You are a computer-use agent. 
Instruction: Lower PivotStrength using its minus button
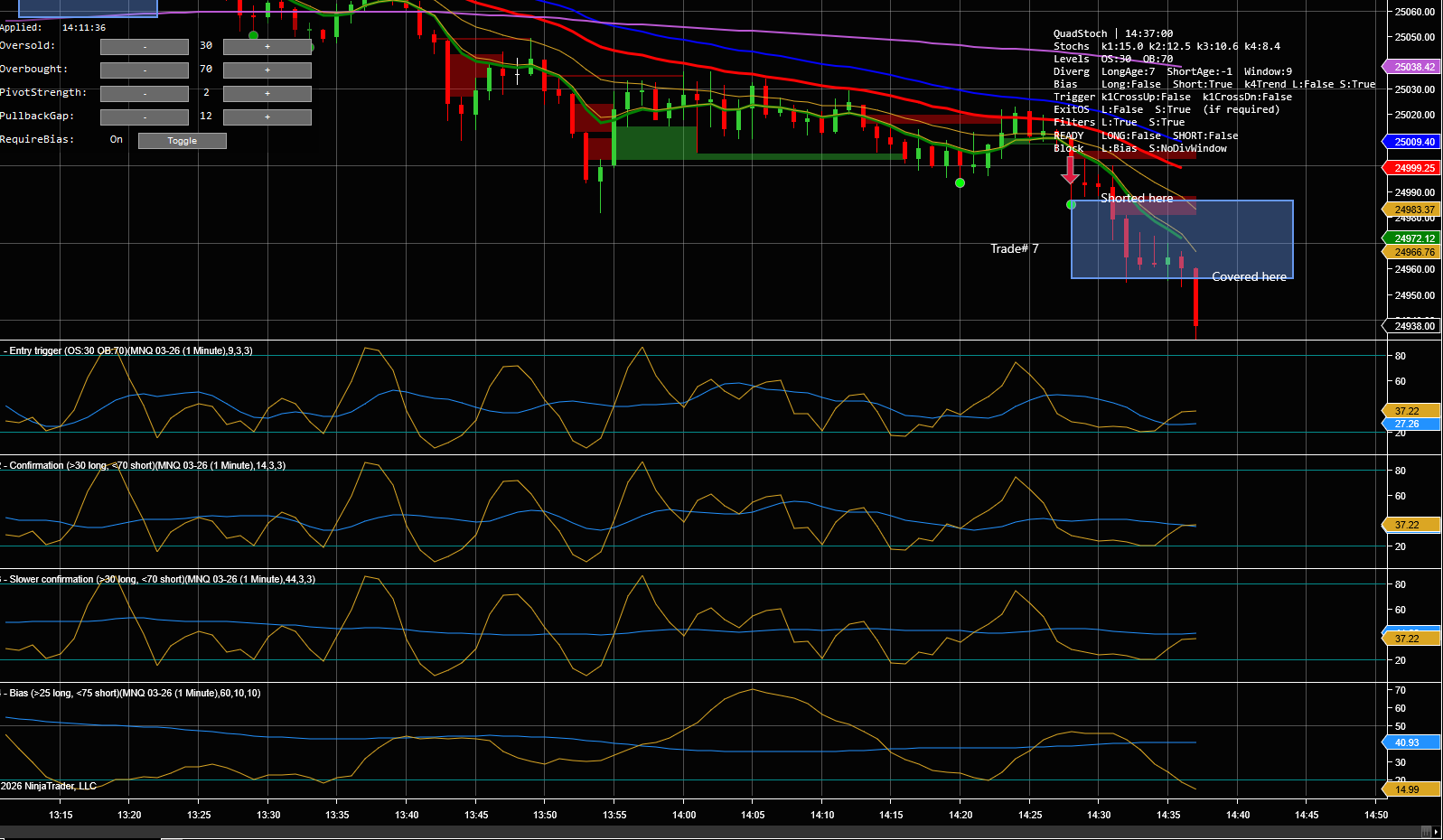145,94
